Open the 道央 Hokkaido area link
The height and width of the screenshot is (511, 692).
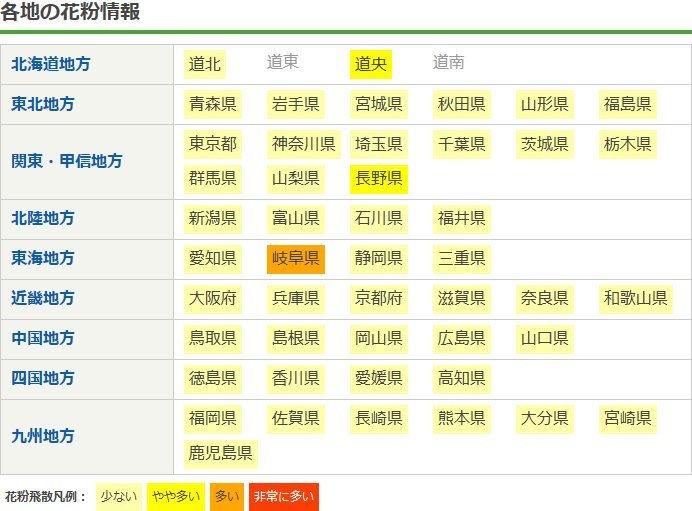[x=370, y=64]
